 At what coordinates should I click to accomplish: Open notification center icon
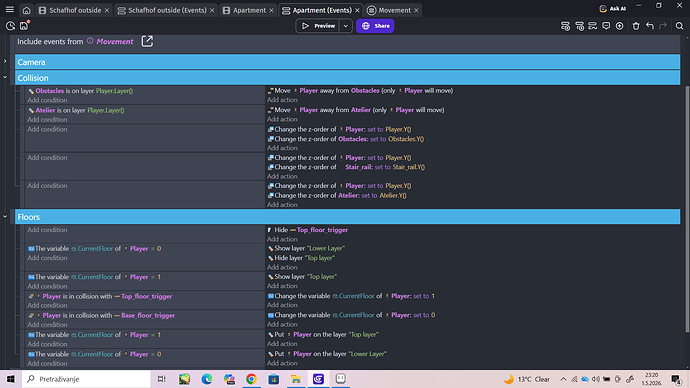point(676,379)
